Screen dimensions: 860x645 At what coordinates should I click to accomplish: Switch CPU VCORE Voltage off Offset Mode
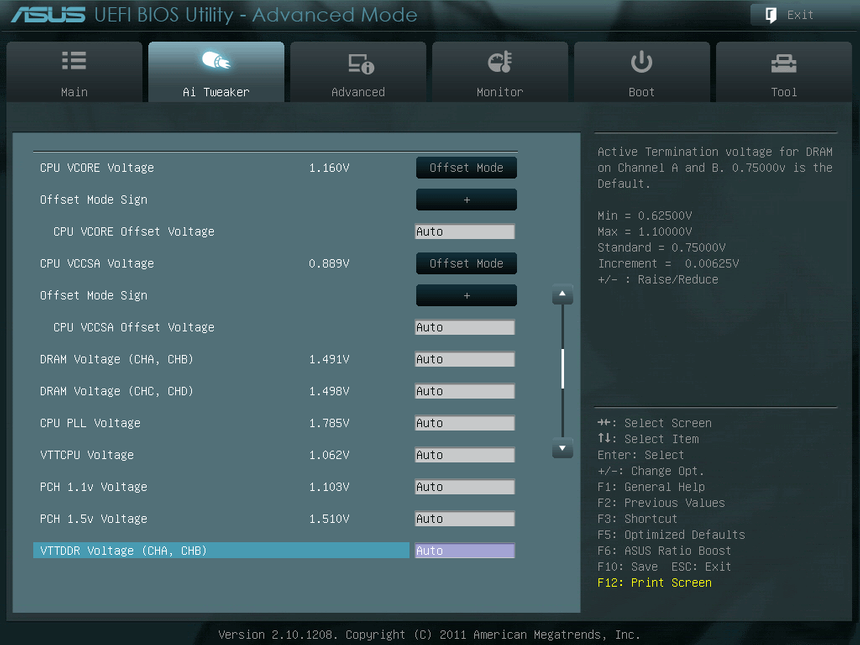pyautogui.click(x=466, y=167)
